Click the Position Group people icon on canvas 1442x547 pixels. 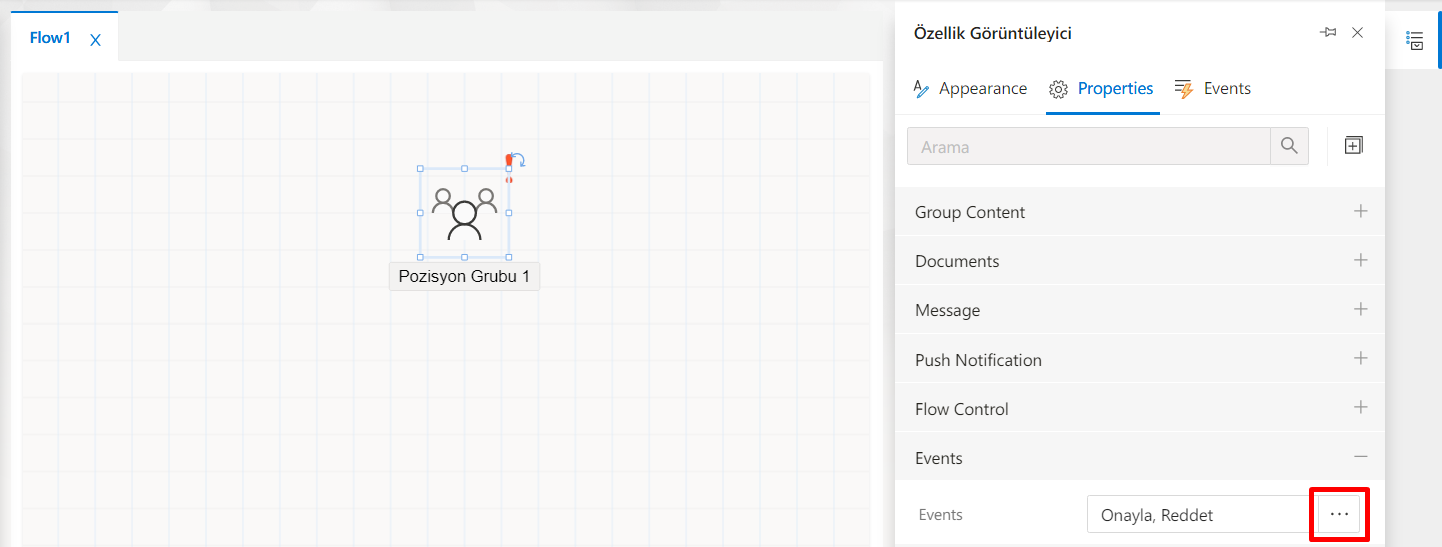[x=464, y=212]
